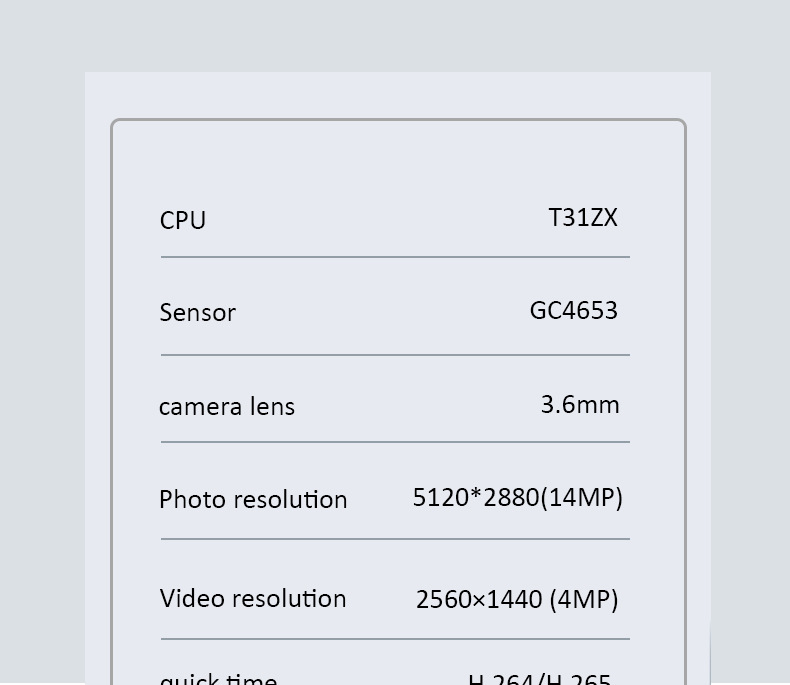Click the Photo resolution label
This screenshot has width=790, height=685.
click(253, 499)
